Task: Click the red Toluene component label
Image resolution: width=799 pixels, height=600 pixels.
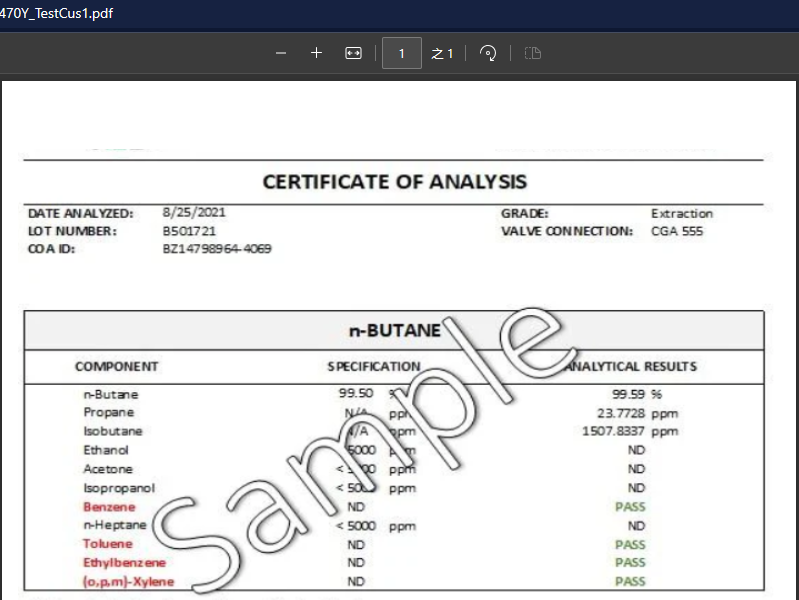Action: point(107,544)
